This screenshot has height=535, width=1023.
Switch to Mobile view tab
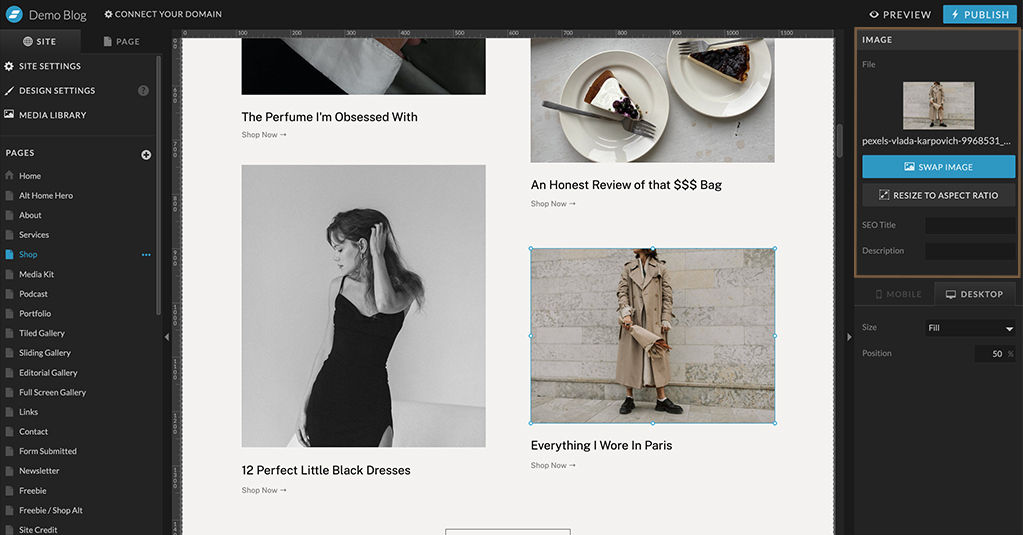pyautogui.click(x=897, y=294)
